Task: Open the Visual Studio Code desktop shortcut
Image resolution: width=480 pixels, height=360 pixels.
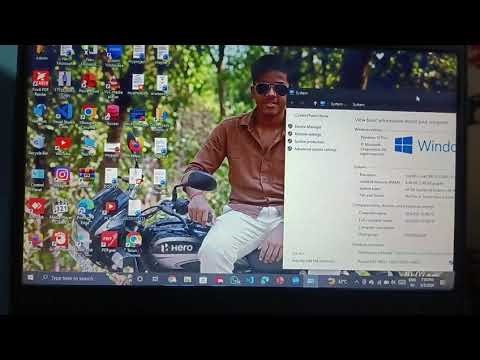Action: tap(64, 116)
